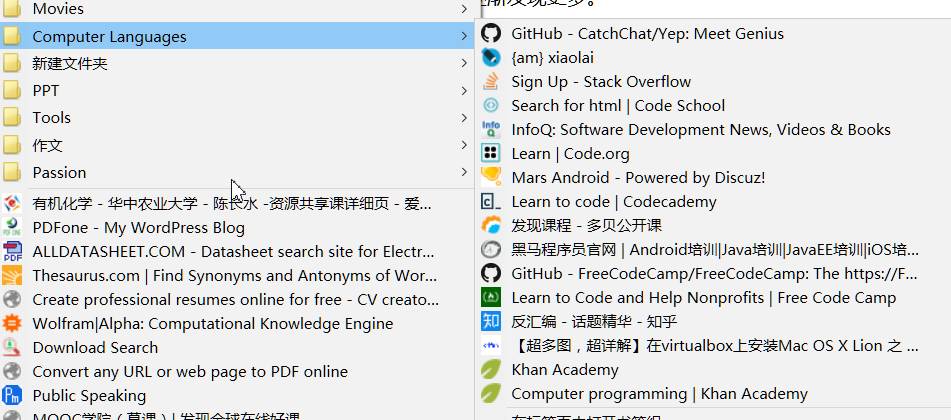The height and width of the screenshot is (420, 951).
Task: Click the 黑马程序员官网 bookmark favicon
Action: point(491,249)
